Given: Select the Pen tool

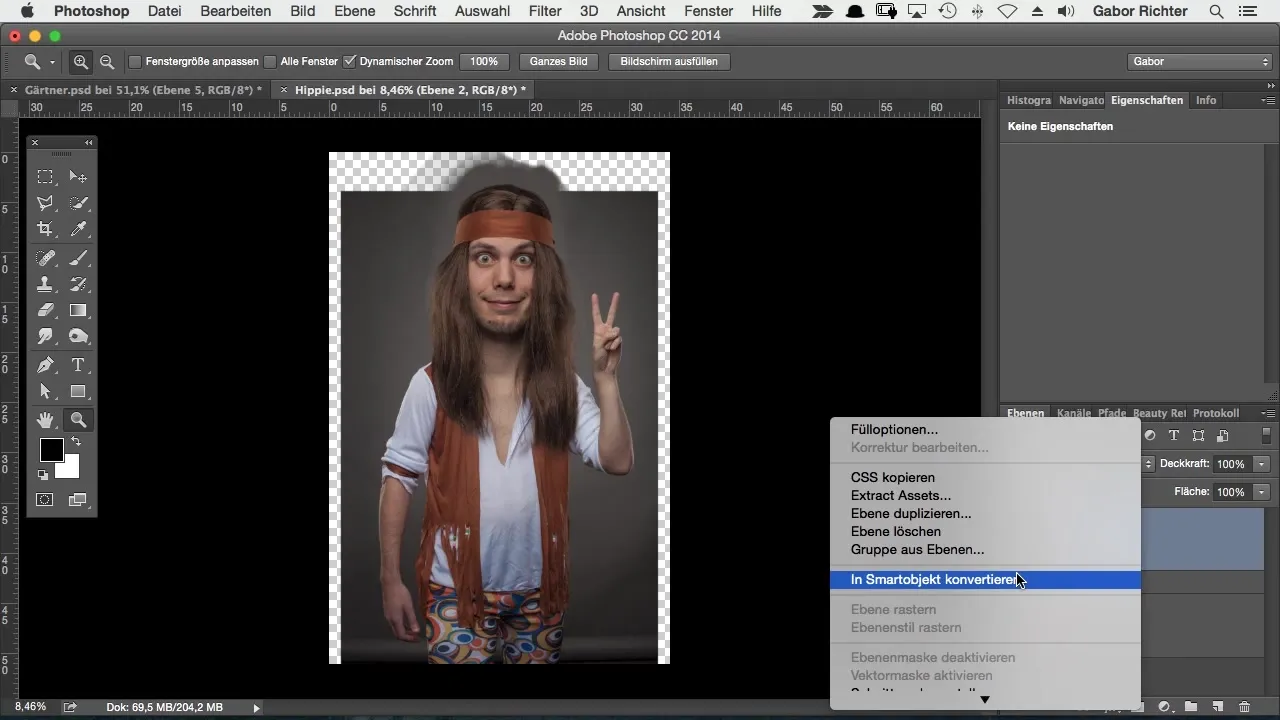Looking at the screenshot, I should (x=45, y=365).
